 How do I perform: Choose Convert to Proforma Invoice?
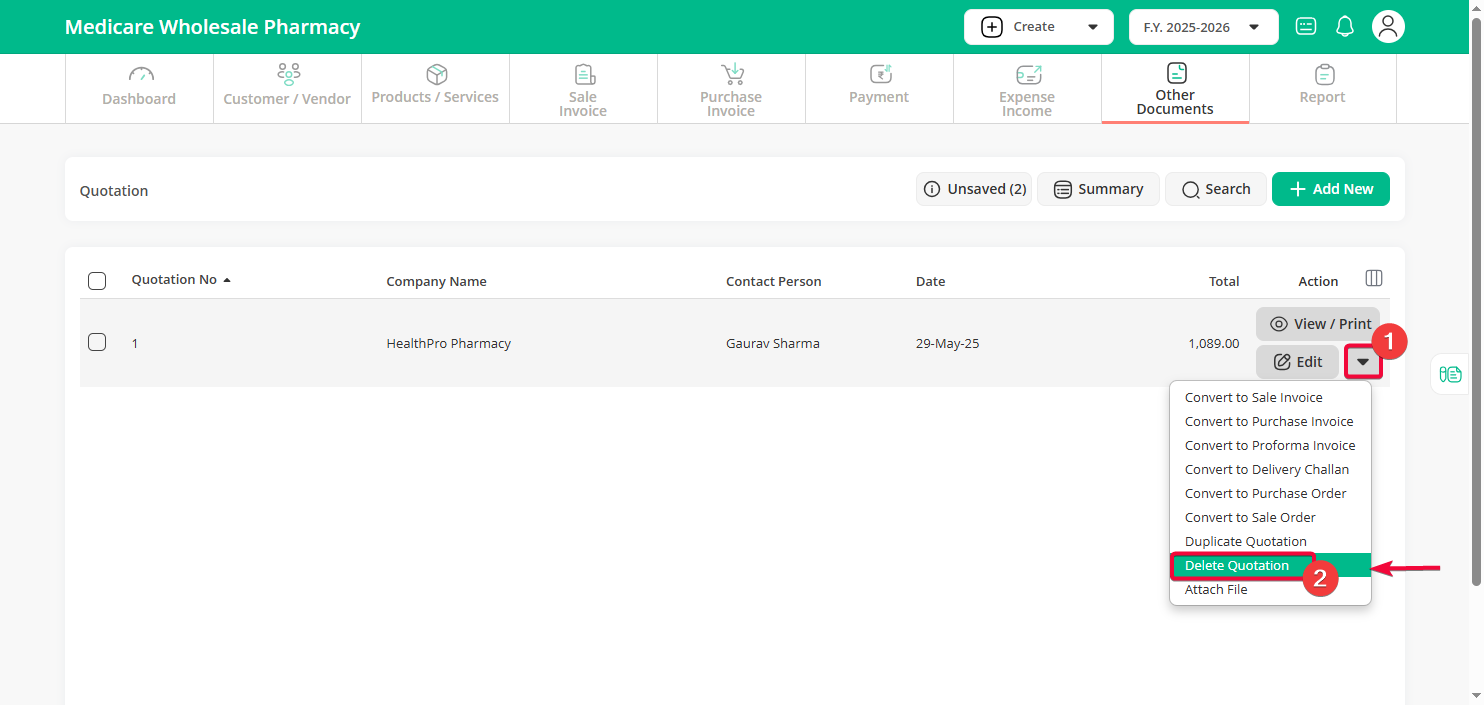(x=1270, y=445)
